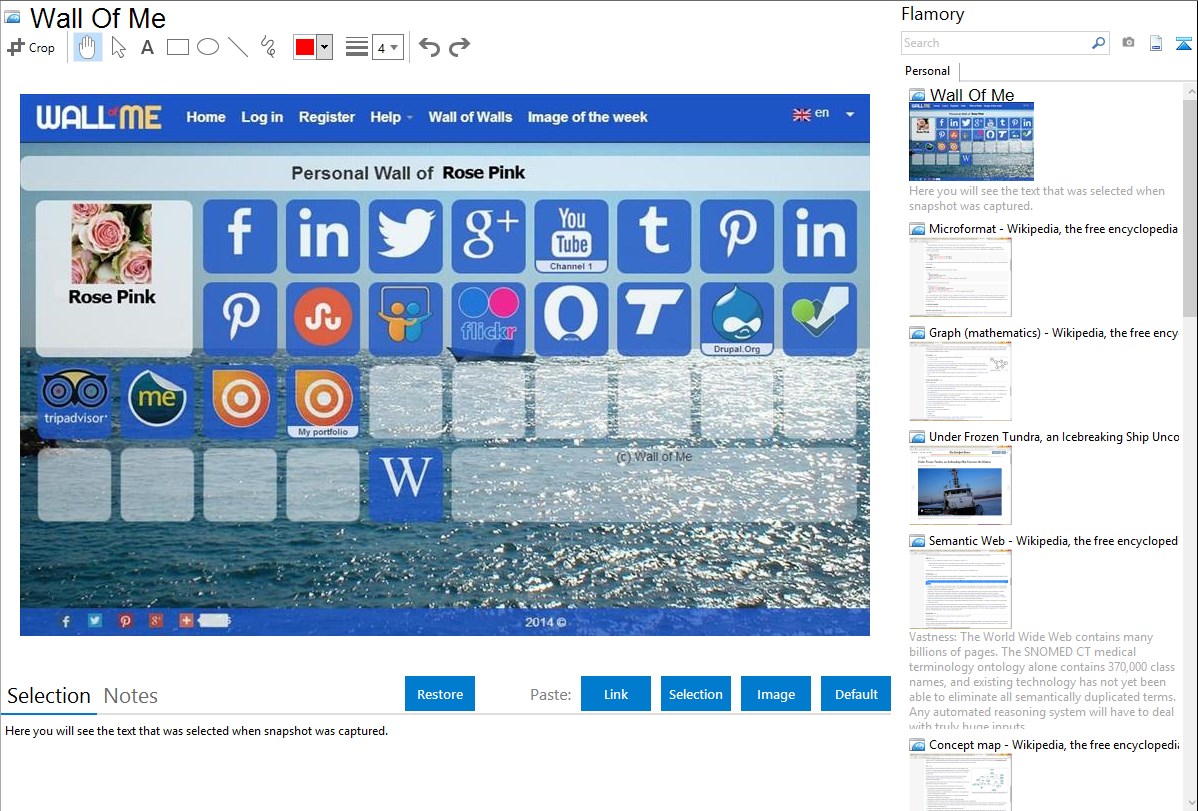Click Rose Pink profile picture

112,243
